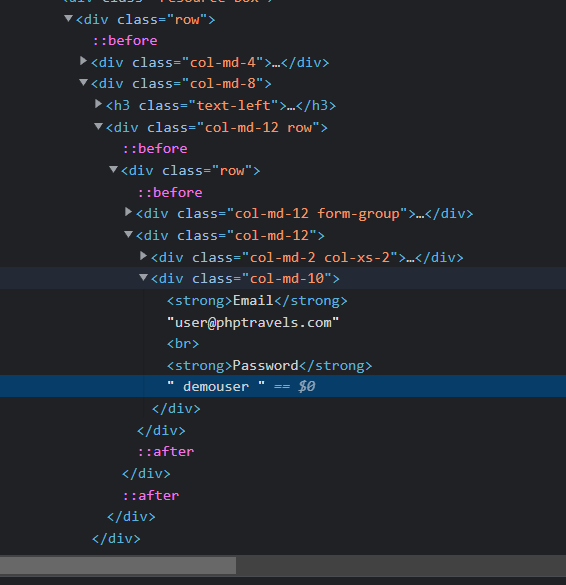Collapse the div class="col-md-12" node
566x585 pixels.
[x=128, y=234]
